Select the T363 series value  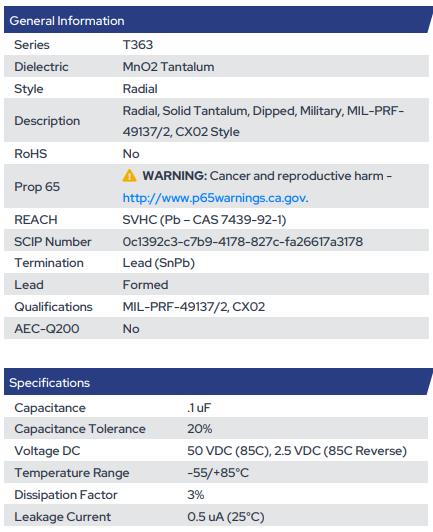pos(138,45)
